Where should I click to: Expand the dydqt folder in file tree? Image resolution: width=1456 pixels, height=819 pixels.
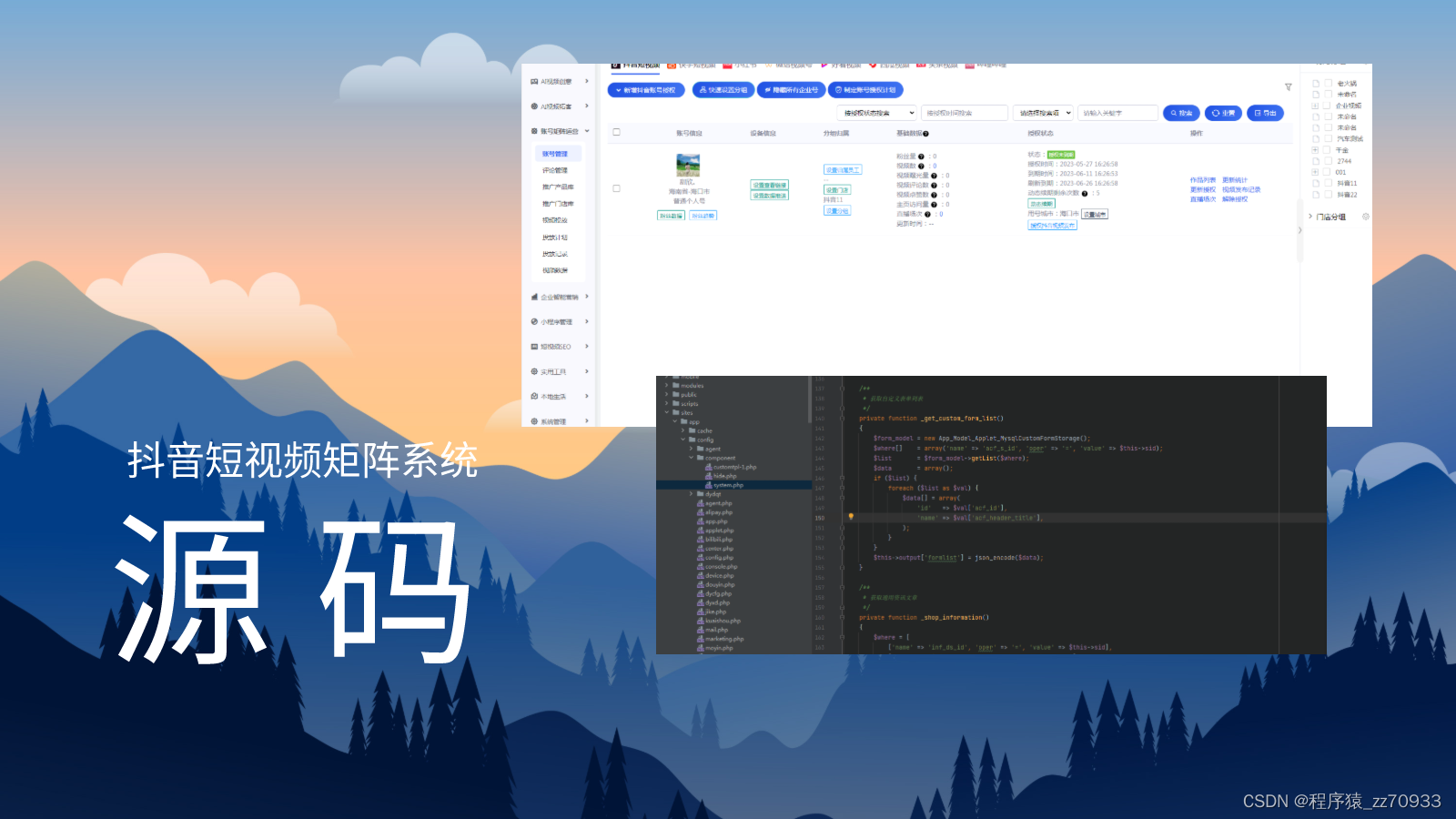[691, 494]
